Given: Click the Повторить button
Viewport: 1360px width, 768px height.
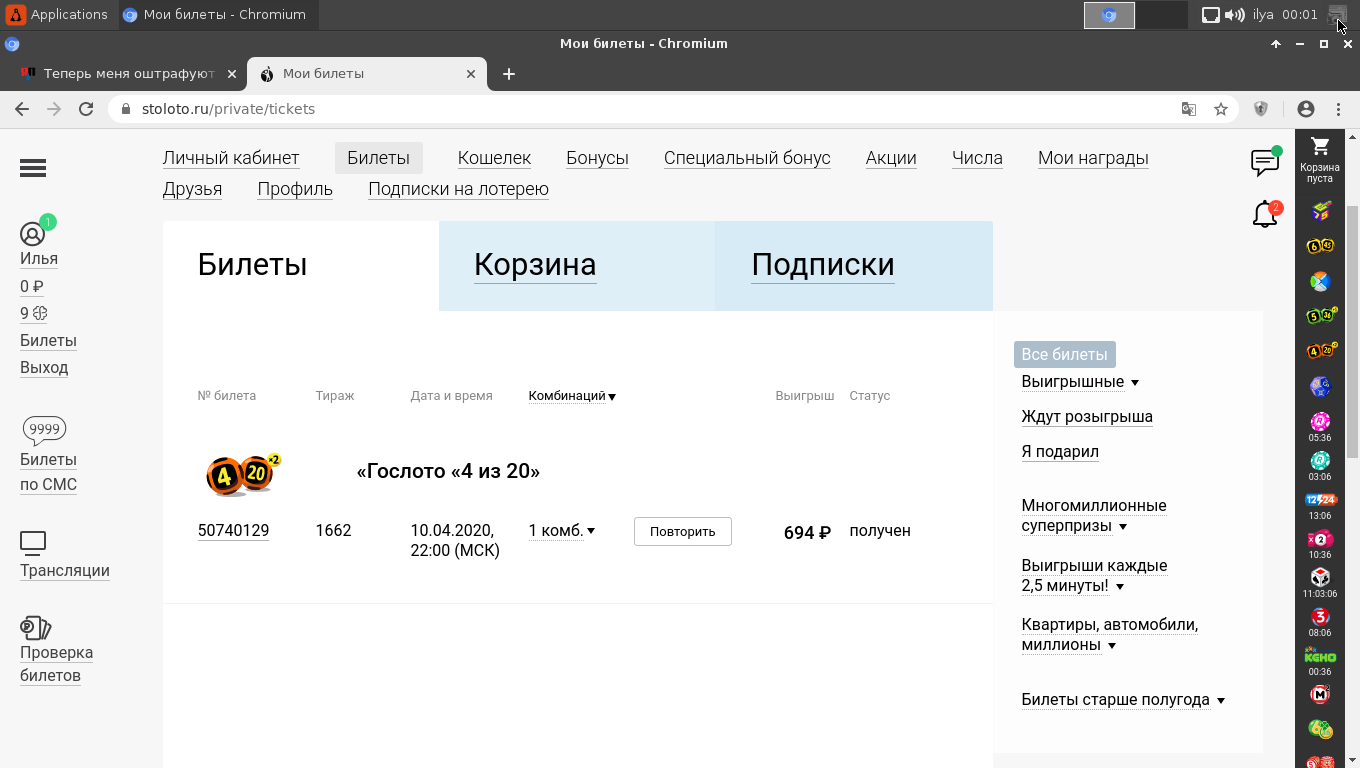Looking at the screenshot, I should [683, 531].
